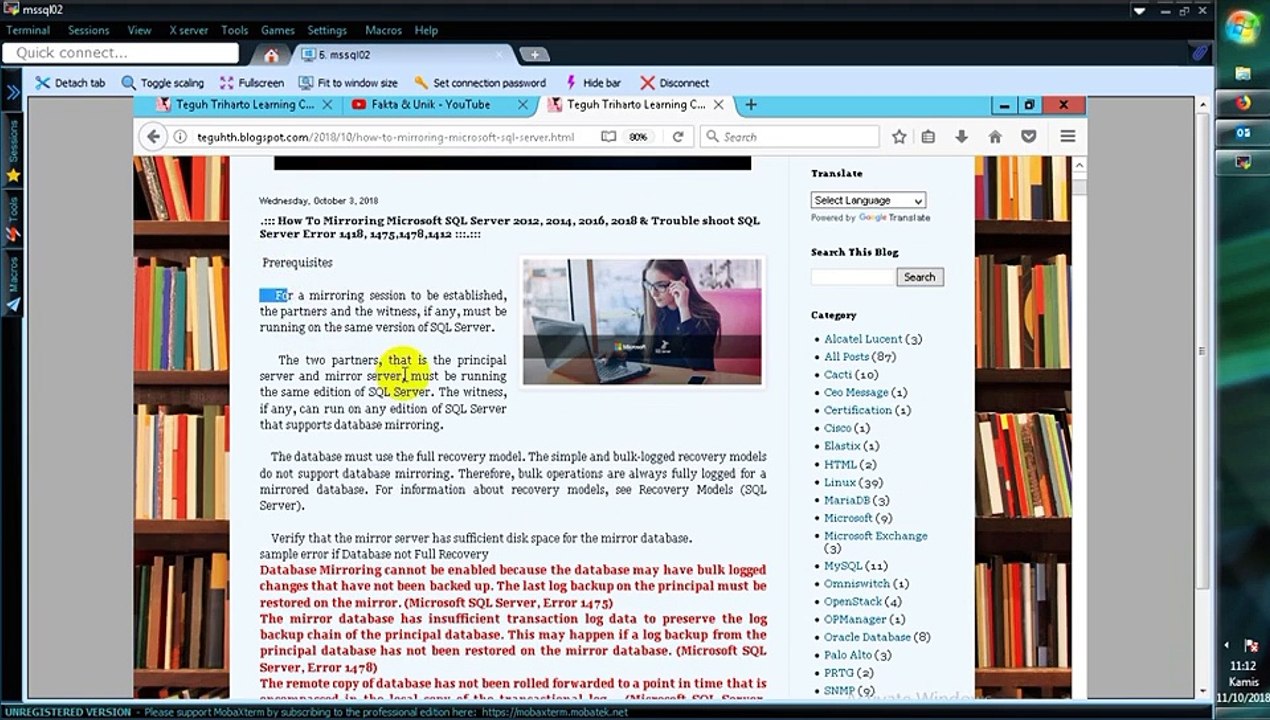Go back in the Firefox browser
The width and height of the screenshot is (1270, 720).
pyautogui.click(x=152, y=137)
